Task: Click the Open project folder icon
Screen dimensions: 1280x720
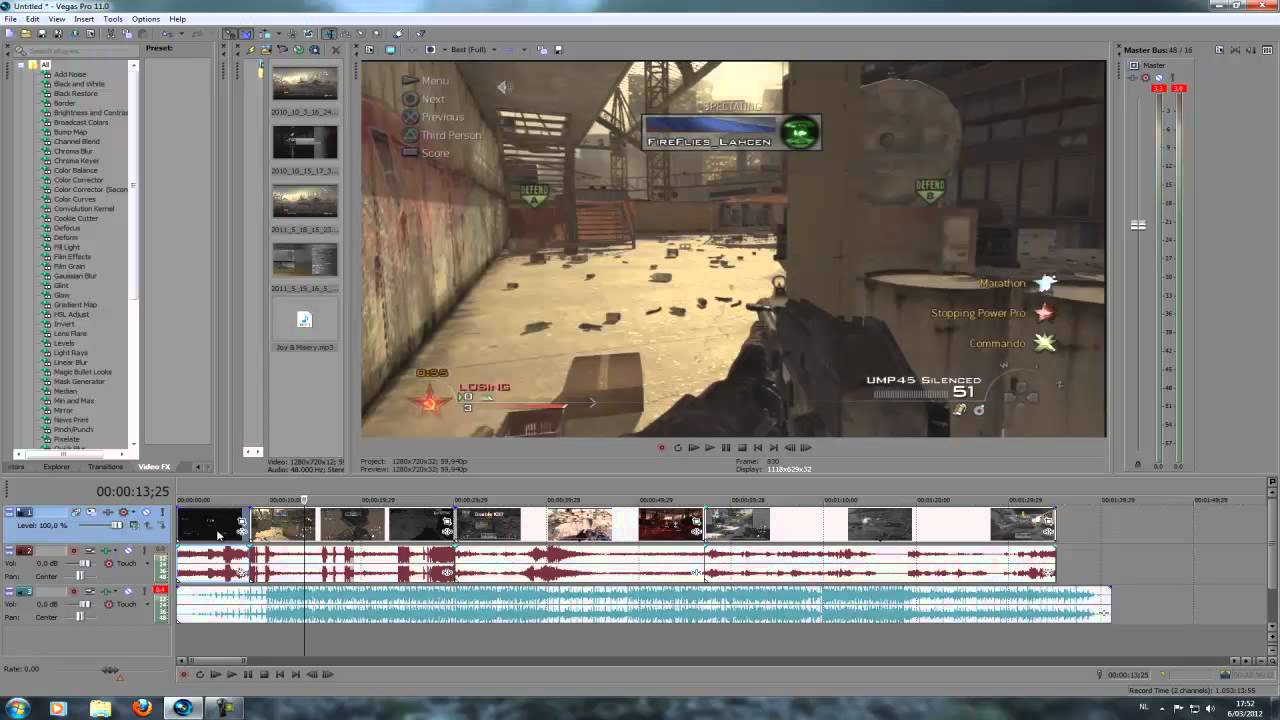Action: point(26,34)
